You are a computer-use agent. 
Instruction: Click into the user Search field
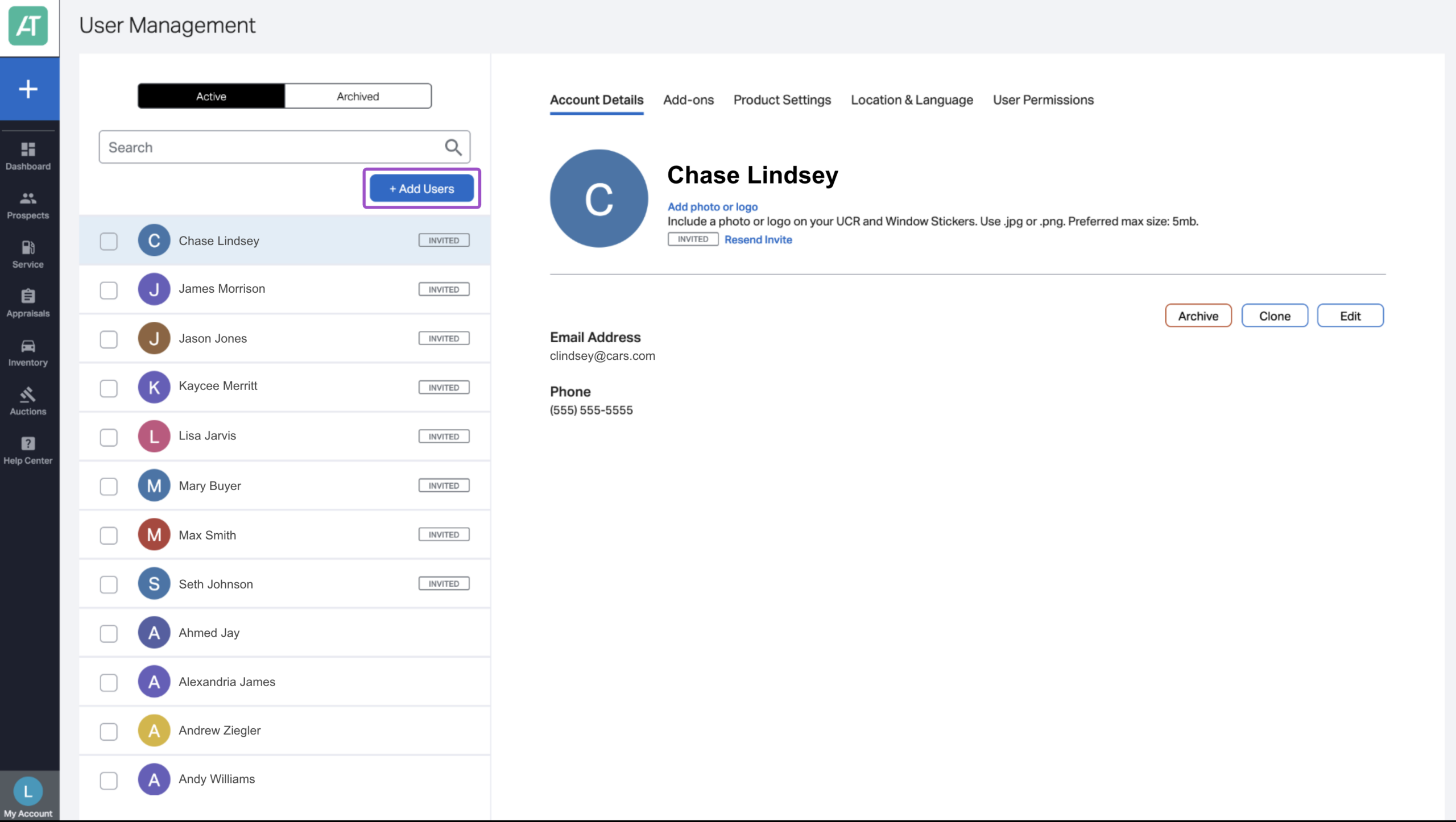(x=284, y=147)
